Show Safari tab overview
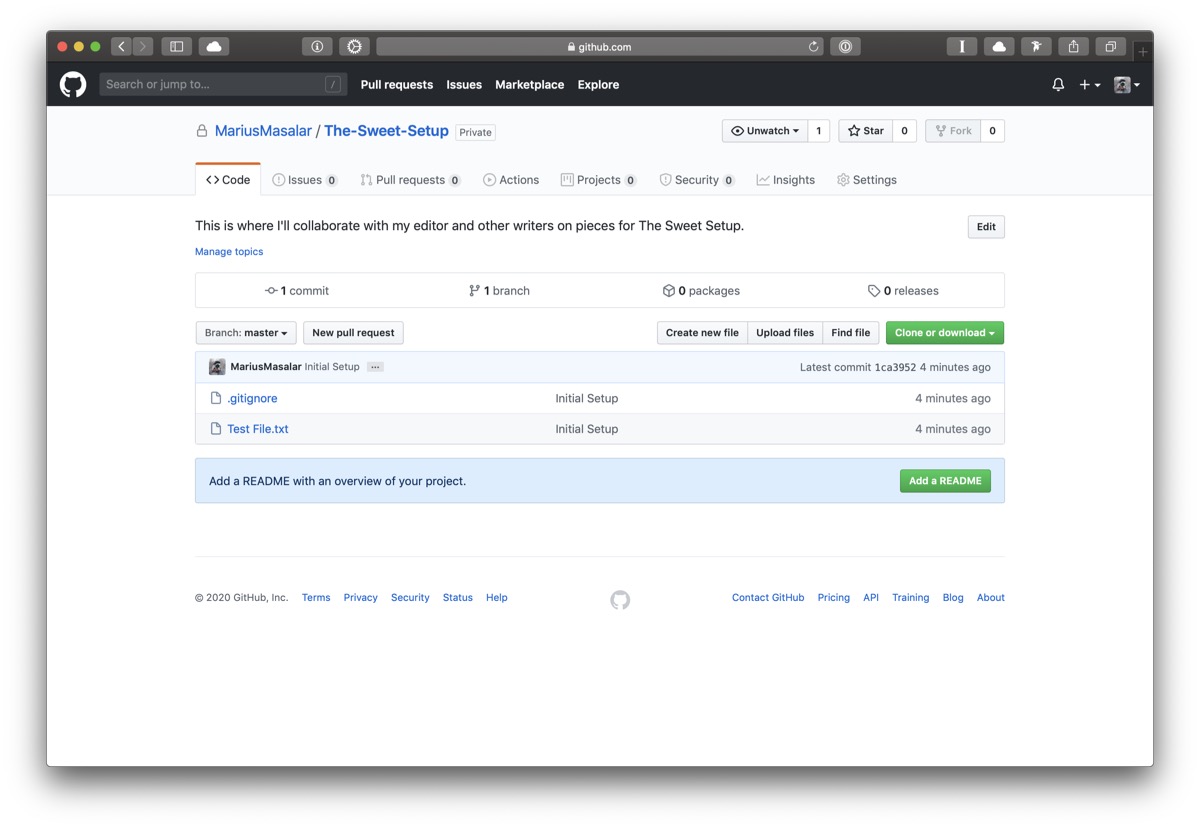 (x=1110, y=46)
